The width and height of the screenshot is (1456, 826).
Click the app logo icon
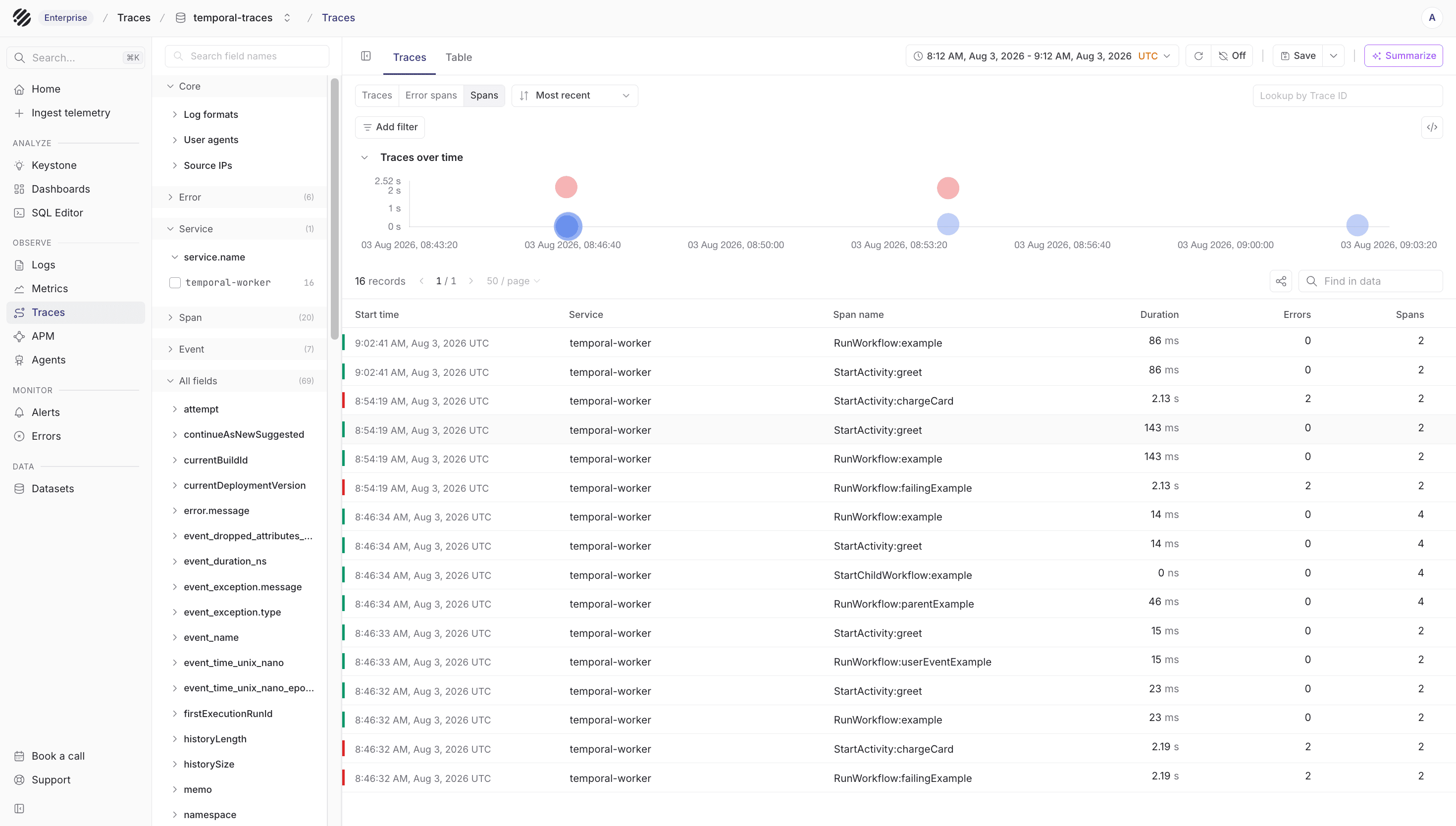[22, 18]
